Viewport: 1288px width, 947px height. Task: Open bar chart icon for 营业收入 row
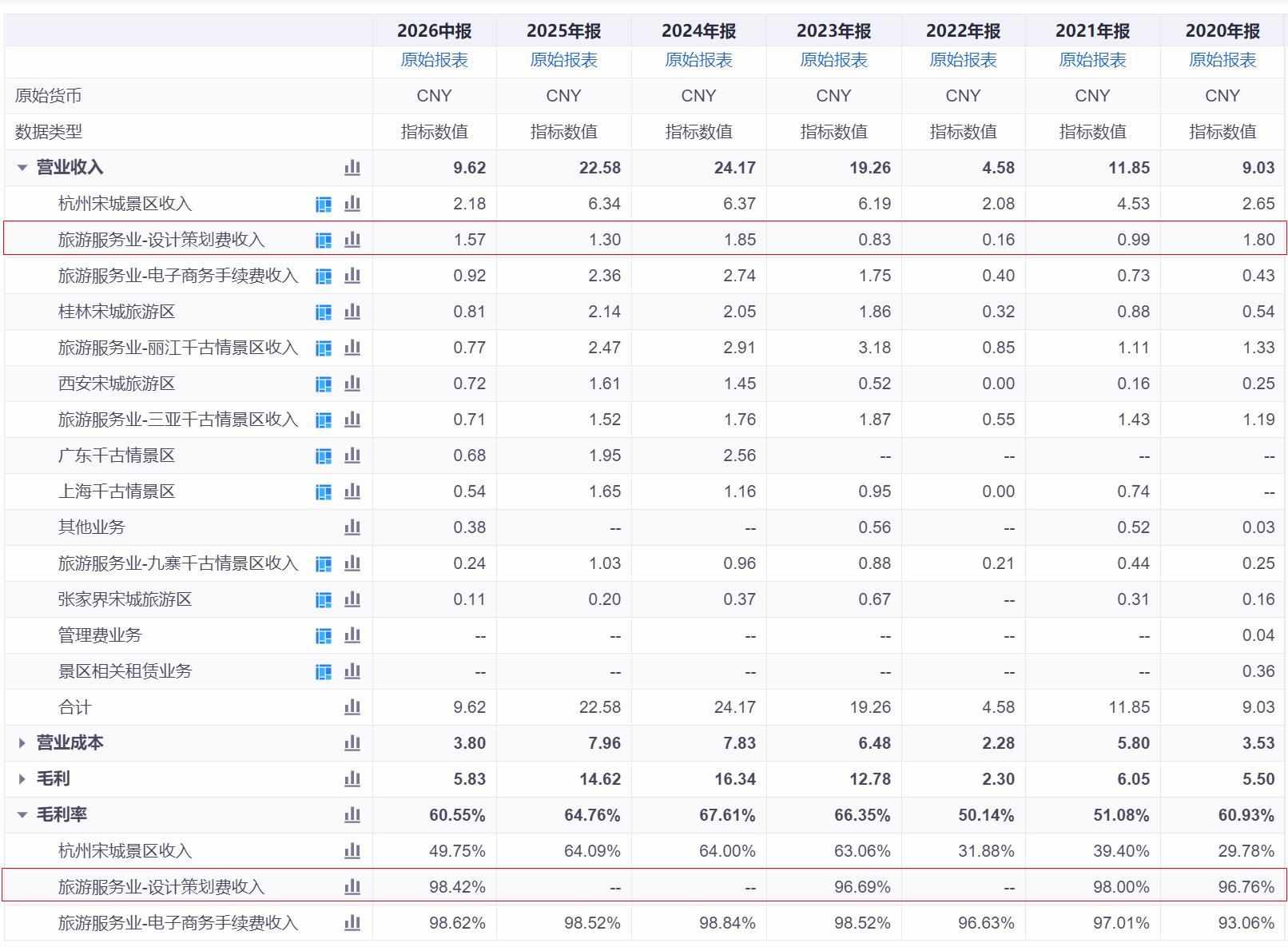pyautogui.click(x=352, y=168)
